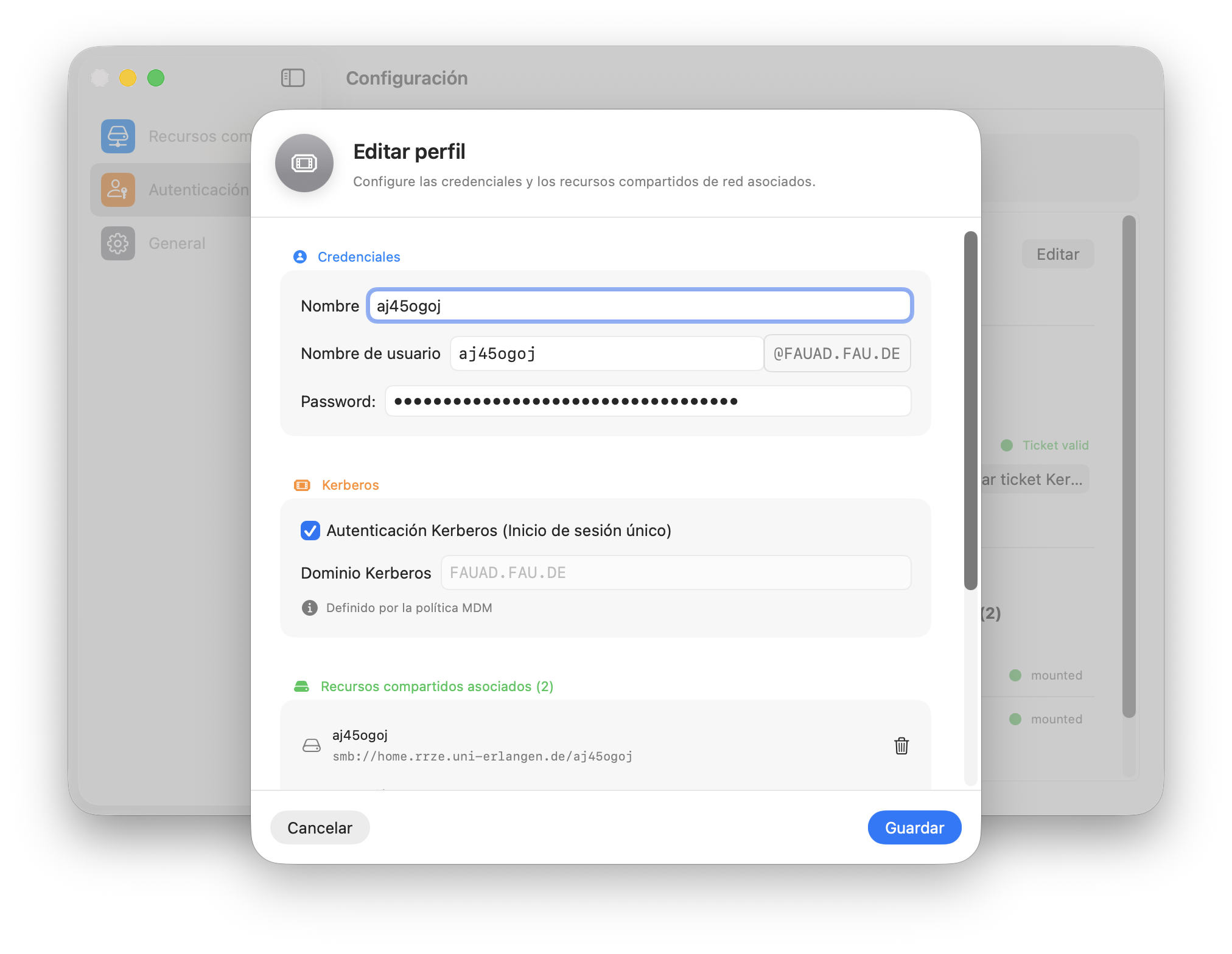
Task: Click the orange Kerberos section icon
Action: [302, 485]
